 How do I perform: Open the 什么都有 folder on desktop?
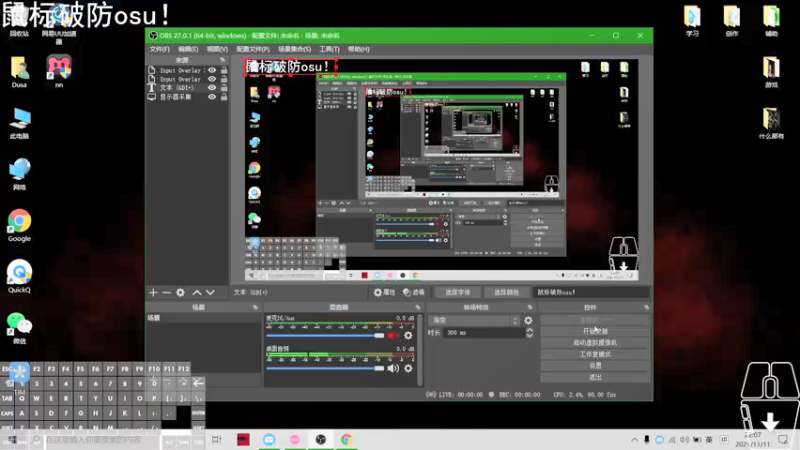(771, 123)
